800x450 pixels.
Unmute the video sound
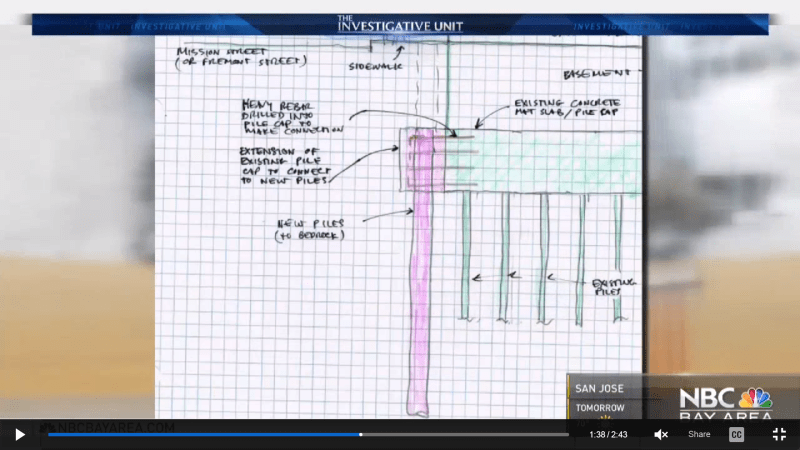(661, 435)
